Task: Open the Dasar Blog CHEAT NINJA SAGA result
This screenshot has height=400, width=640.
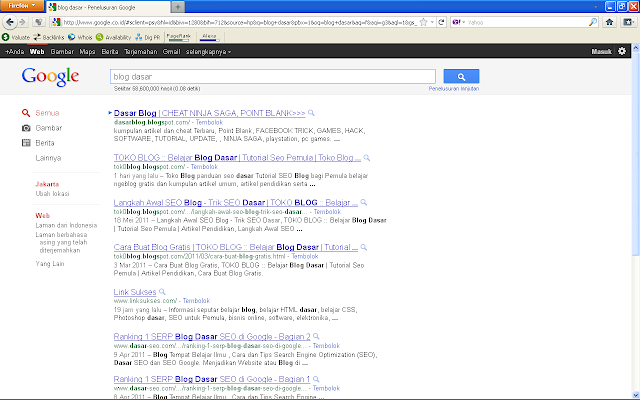Action: [x=209, y=113]
